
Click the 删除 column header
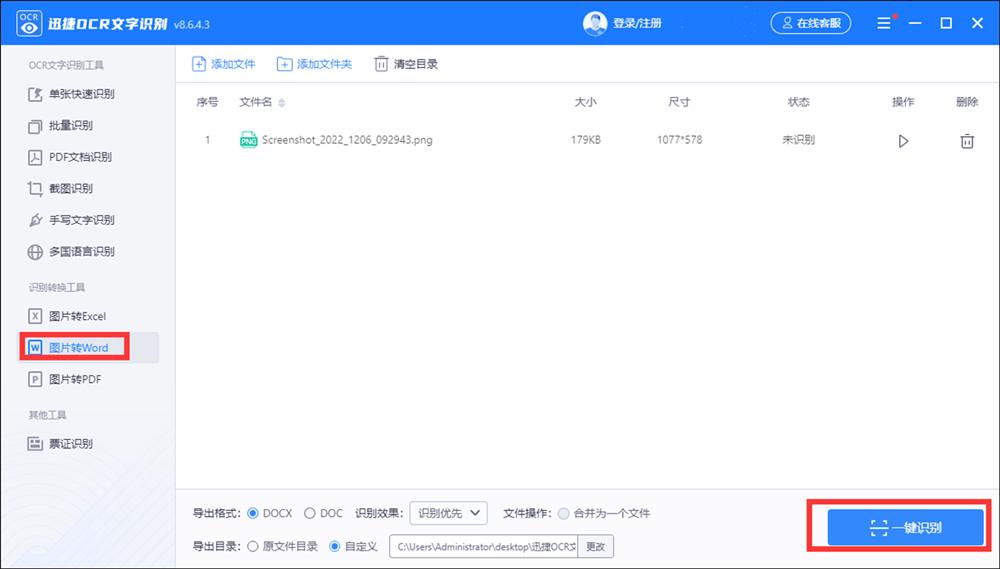pos(967,102)
